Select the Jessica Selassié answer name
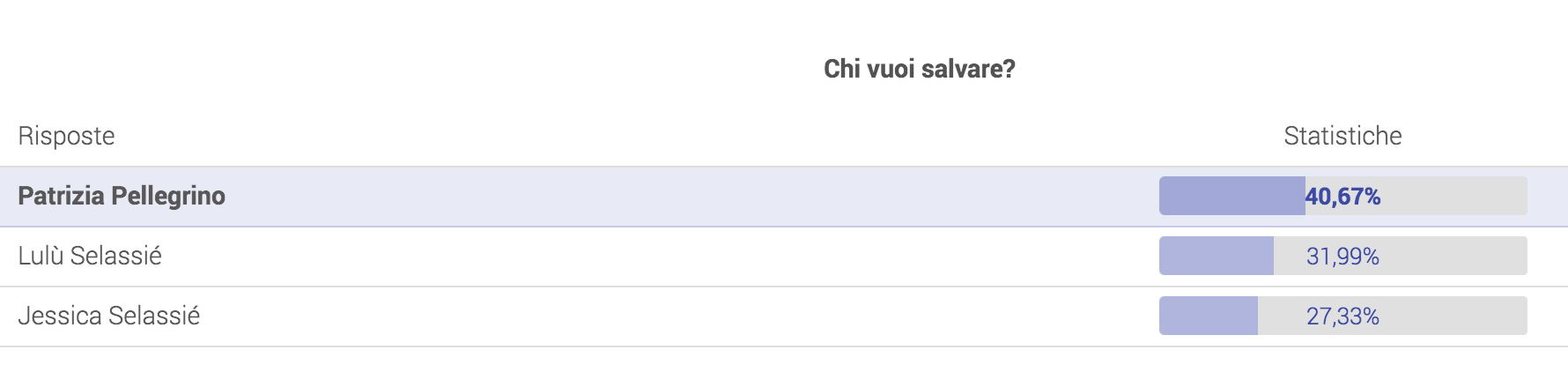1568x365 pixels. (109, 316)
